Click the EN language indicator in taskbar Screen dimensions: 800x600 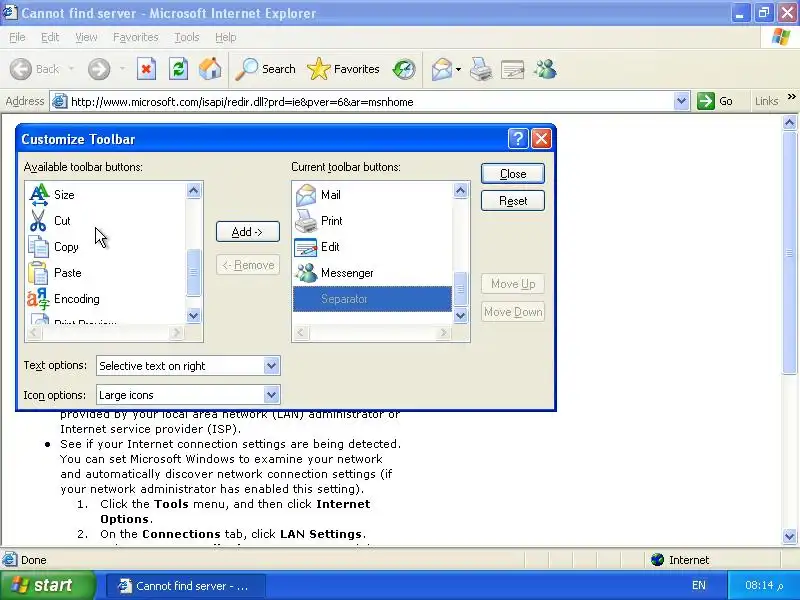[x=698, y=585]
